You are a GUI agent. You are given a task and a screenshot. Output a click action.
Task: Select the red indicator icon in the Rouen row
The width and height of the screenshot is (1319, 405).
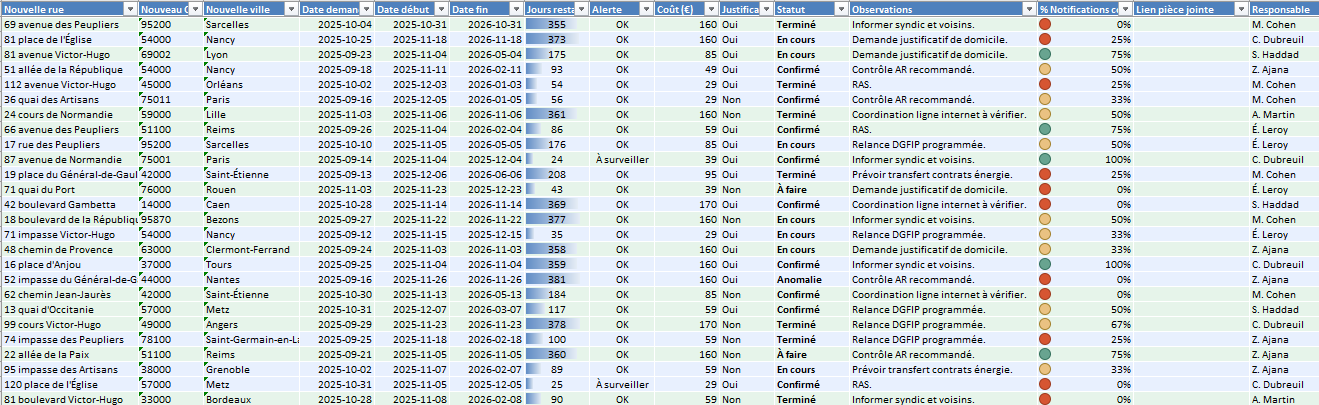pos(1045,189)
